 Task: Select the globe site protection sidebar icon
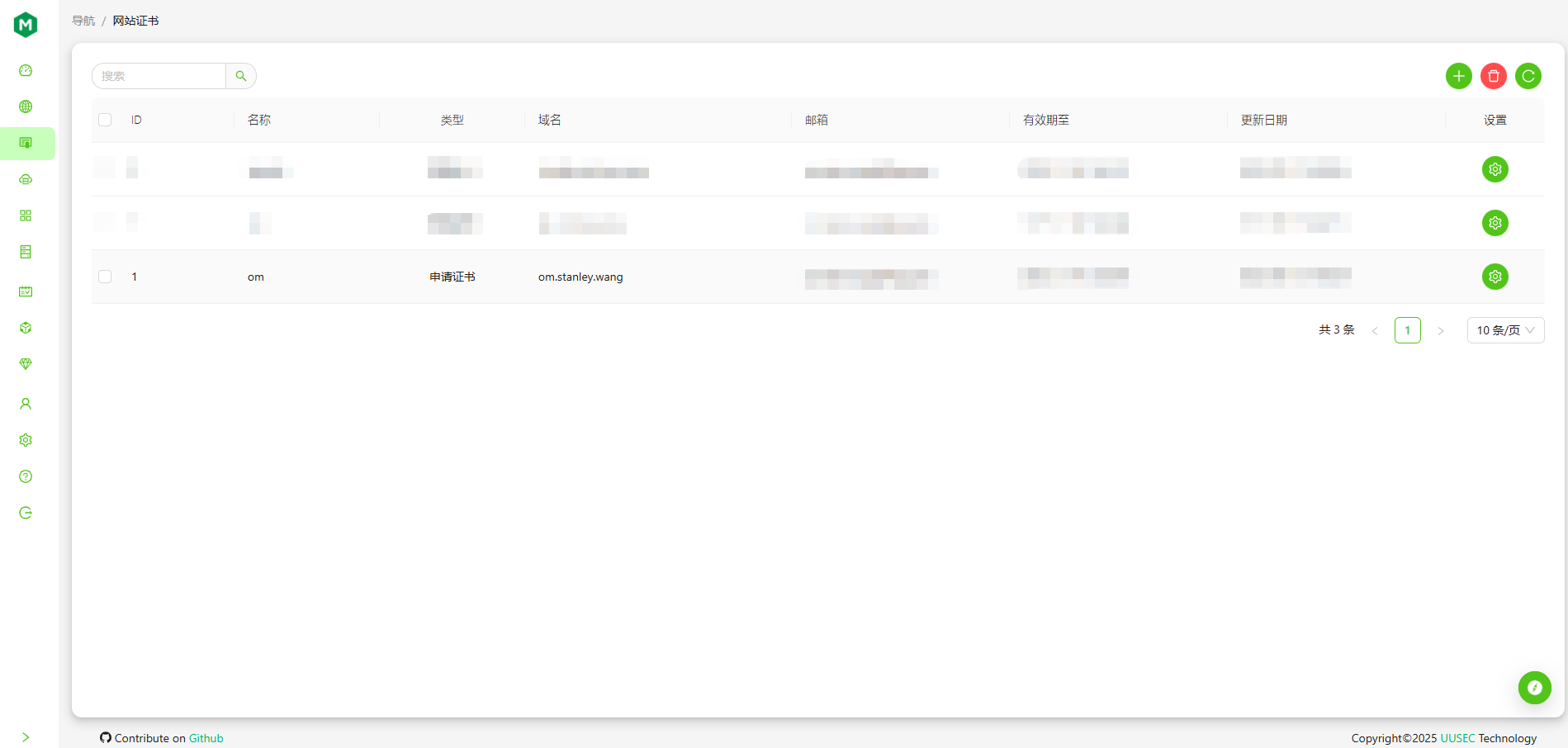point(26,106)
